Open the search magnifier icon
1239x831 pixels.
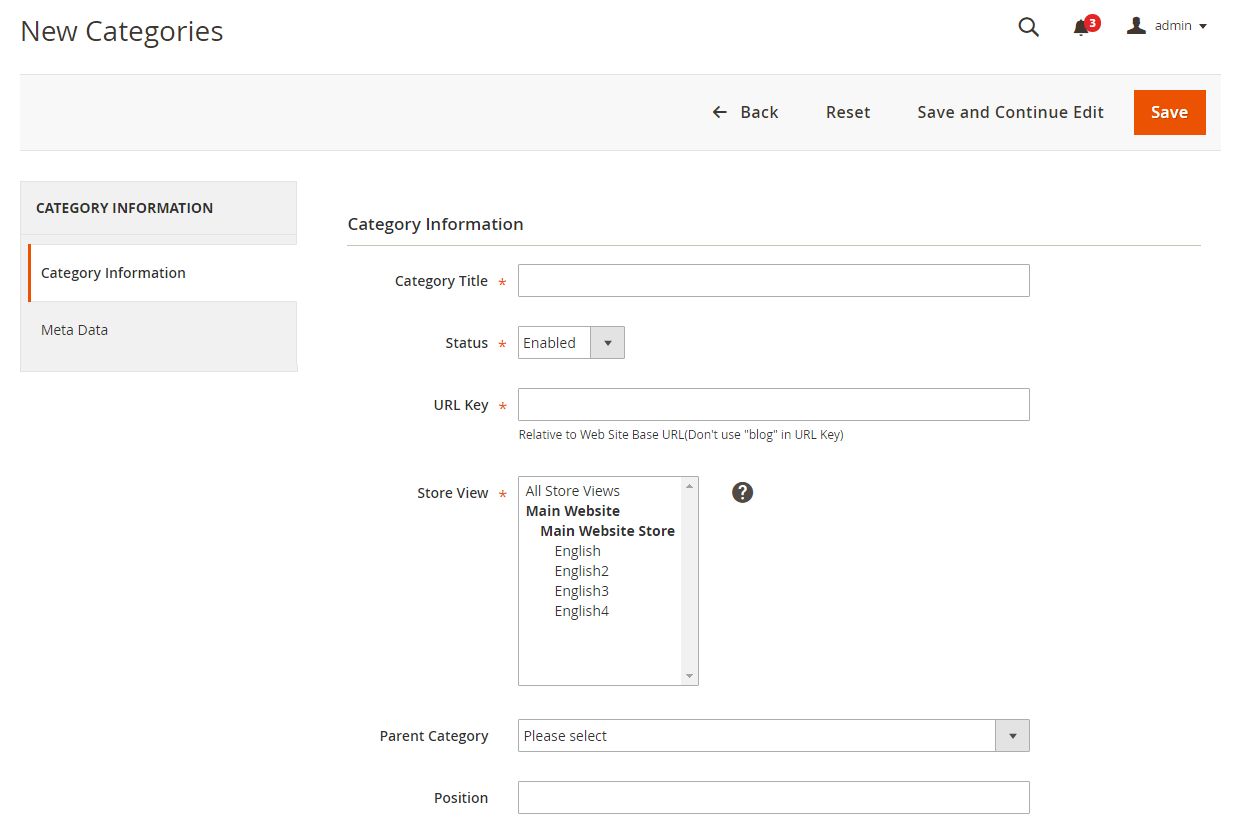click(1028, 27)
